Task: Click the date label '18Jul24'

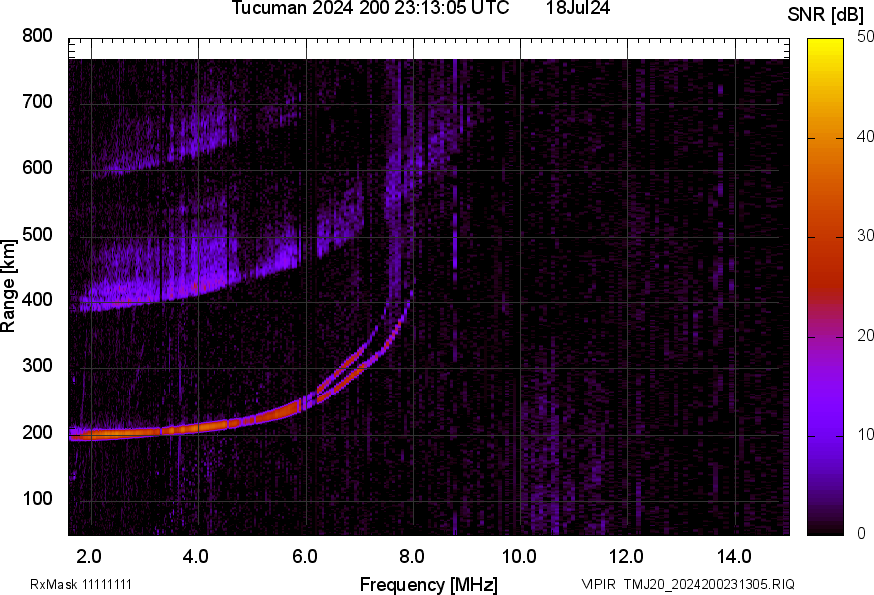Action: point(578,8)
